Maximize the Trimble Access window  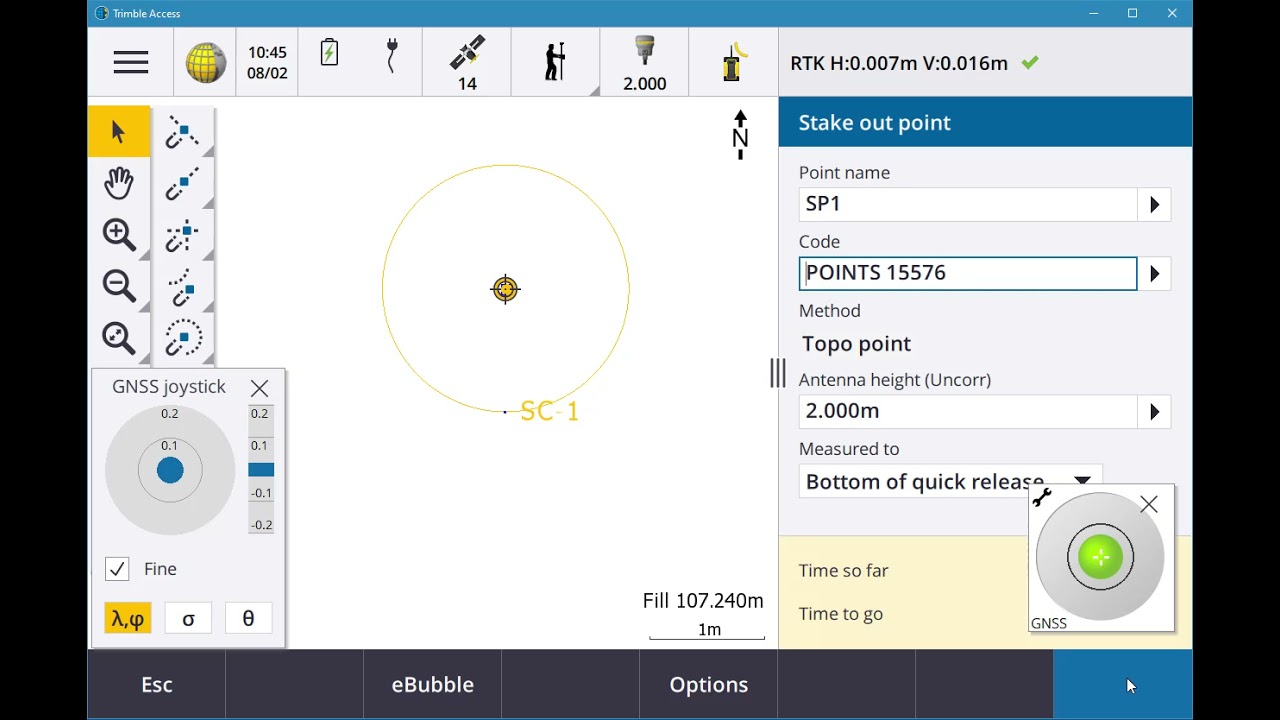pyautogui.click(x=1132, y=13)
